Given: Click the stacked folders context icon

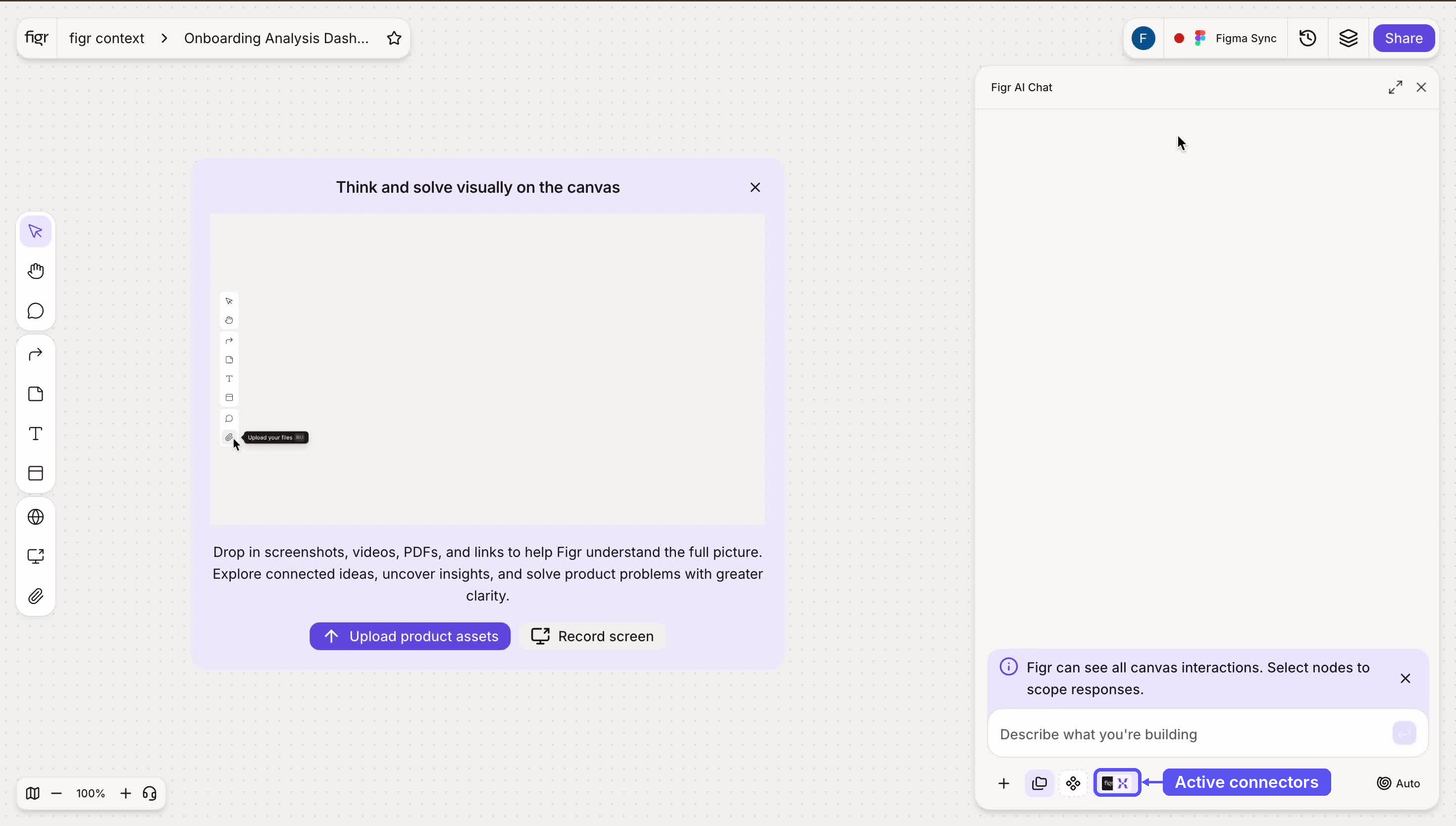Looking at the screenshot, I should coord(1040,783).
